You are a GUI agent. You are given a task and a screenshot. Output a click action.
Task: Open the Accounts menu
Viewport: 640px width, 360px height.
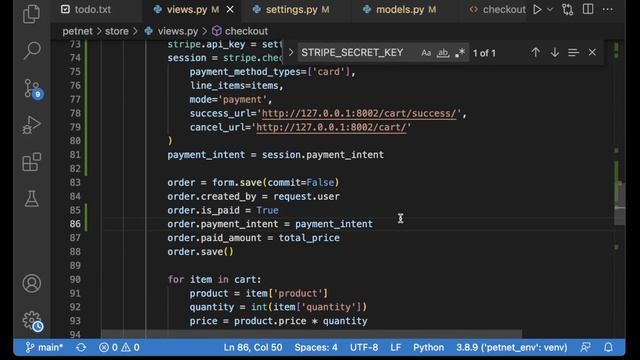pyautogui.click(x=31, y=283)
